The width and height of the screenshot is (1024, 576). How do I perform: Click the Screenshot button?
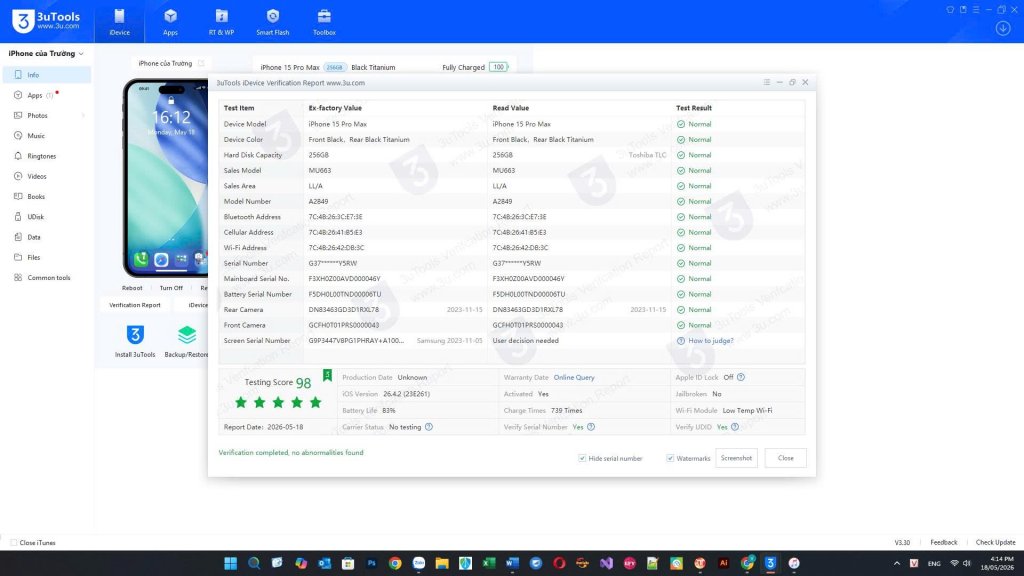tap(736, 458)
